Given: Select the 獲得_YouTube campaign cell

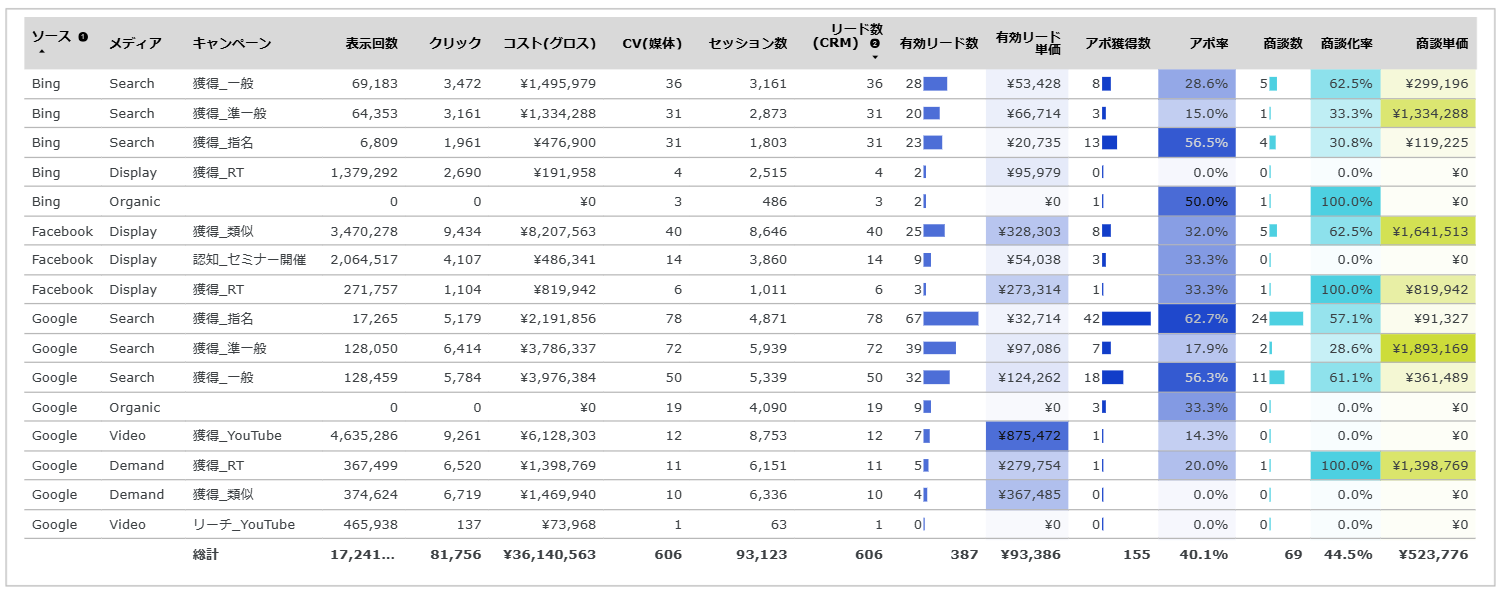Looking at the screenshot, I should click(x=237, y=436).
